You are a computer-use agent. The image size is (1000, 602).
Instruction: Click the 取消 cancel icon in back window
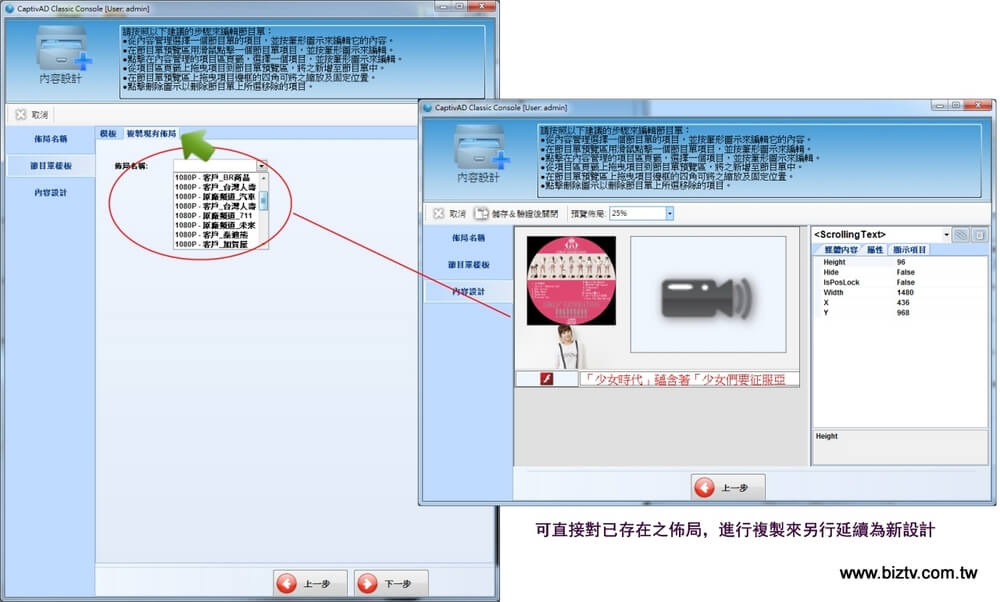[21, 115]
